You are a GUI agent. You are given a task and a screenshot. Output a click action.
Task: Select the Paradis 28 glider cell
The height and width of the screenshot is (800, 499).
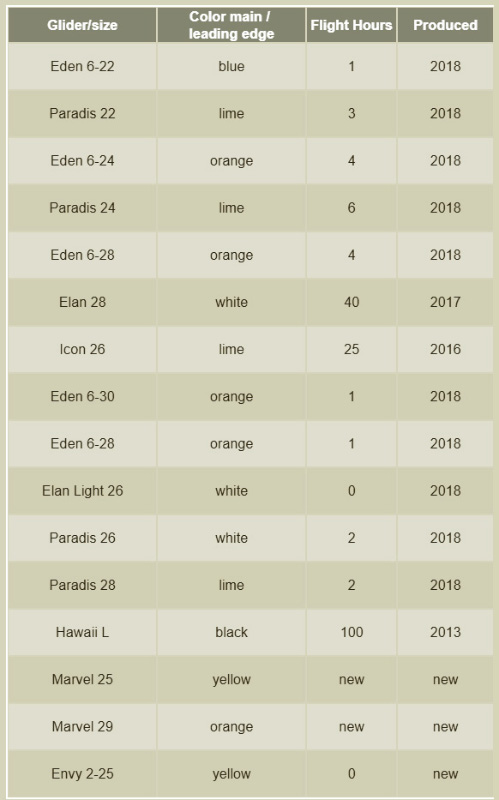[82, 585]
